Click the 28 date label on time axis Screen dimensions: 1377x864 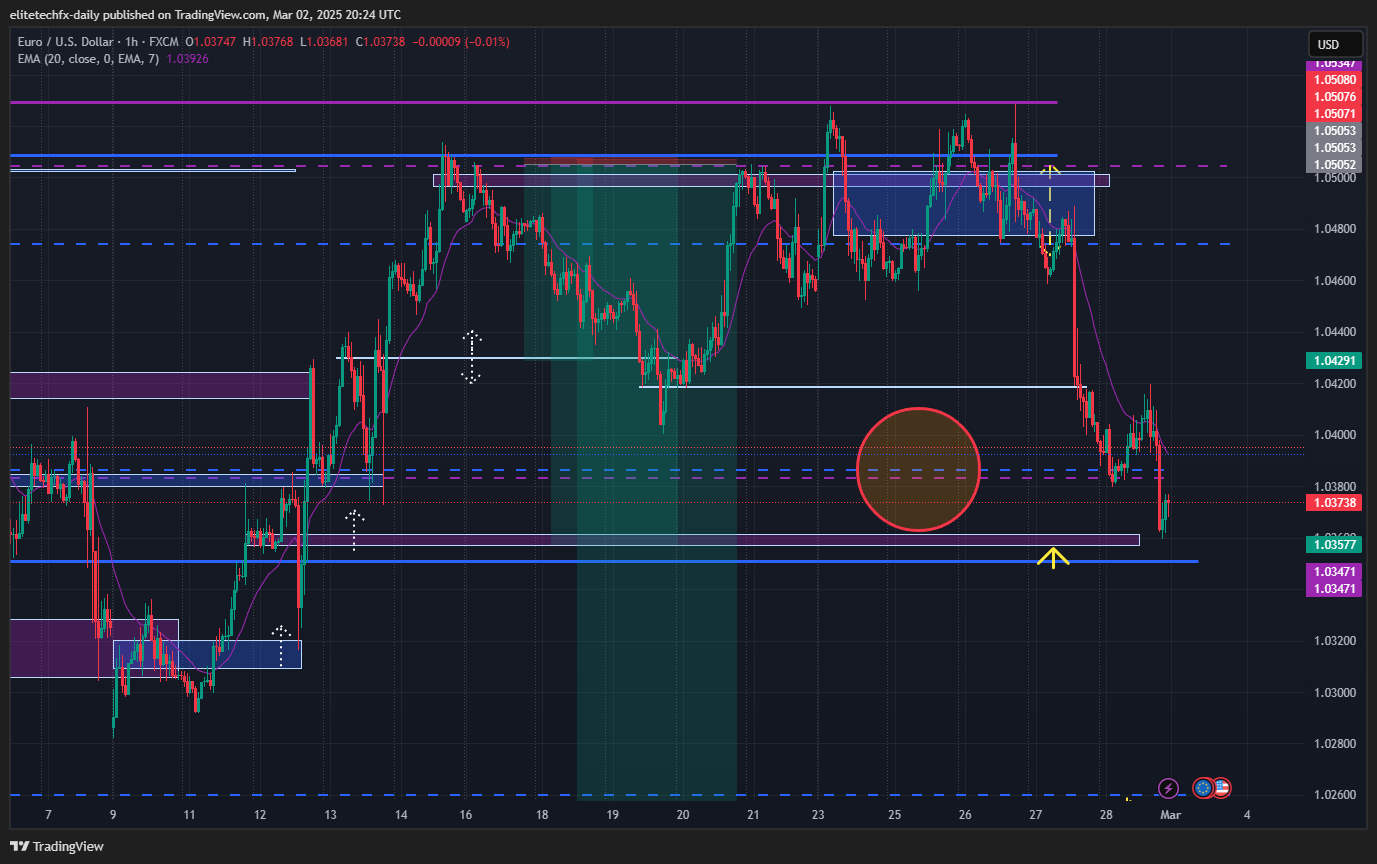[x=1107, y=815]
